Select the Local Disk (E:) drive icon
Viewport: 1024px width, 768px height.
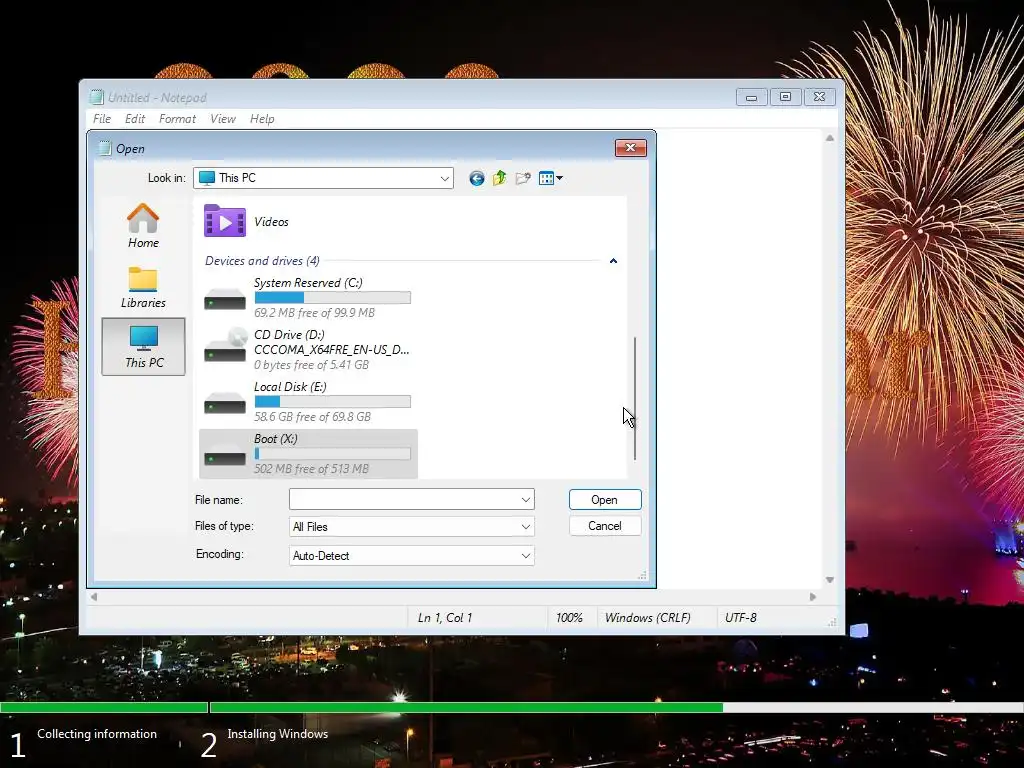225,403
